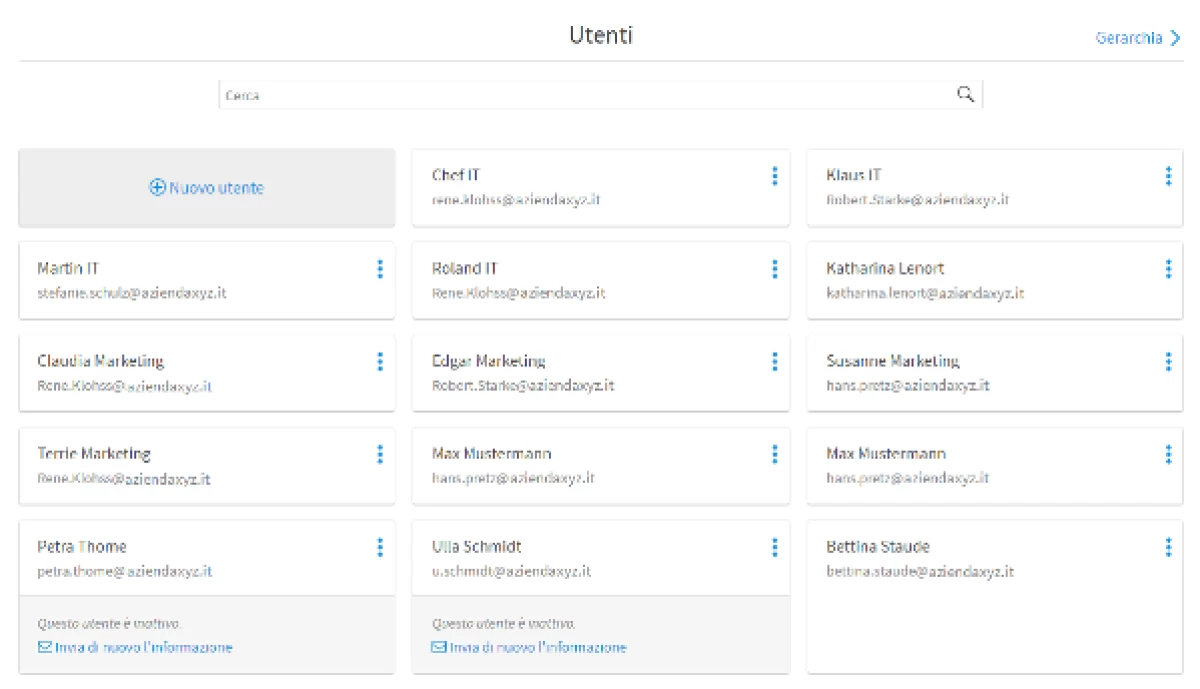Open options menu for Roland IT
Screen dimensions: 1200x689
pos(774,269)
